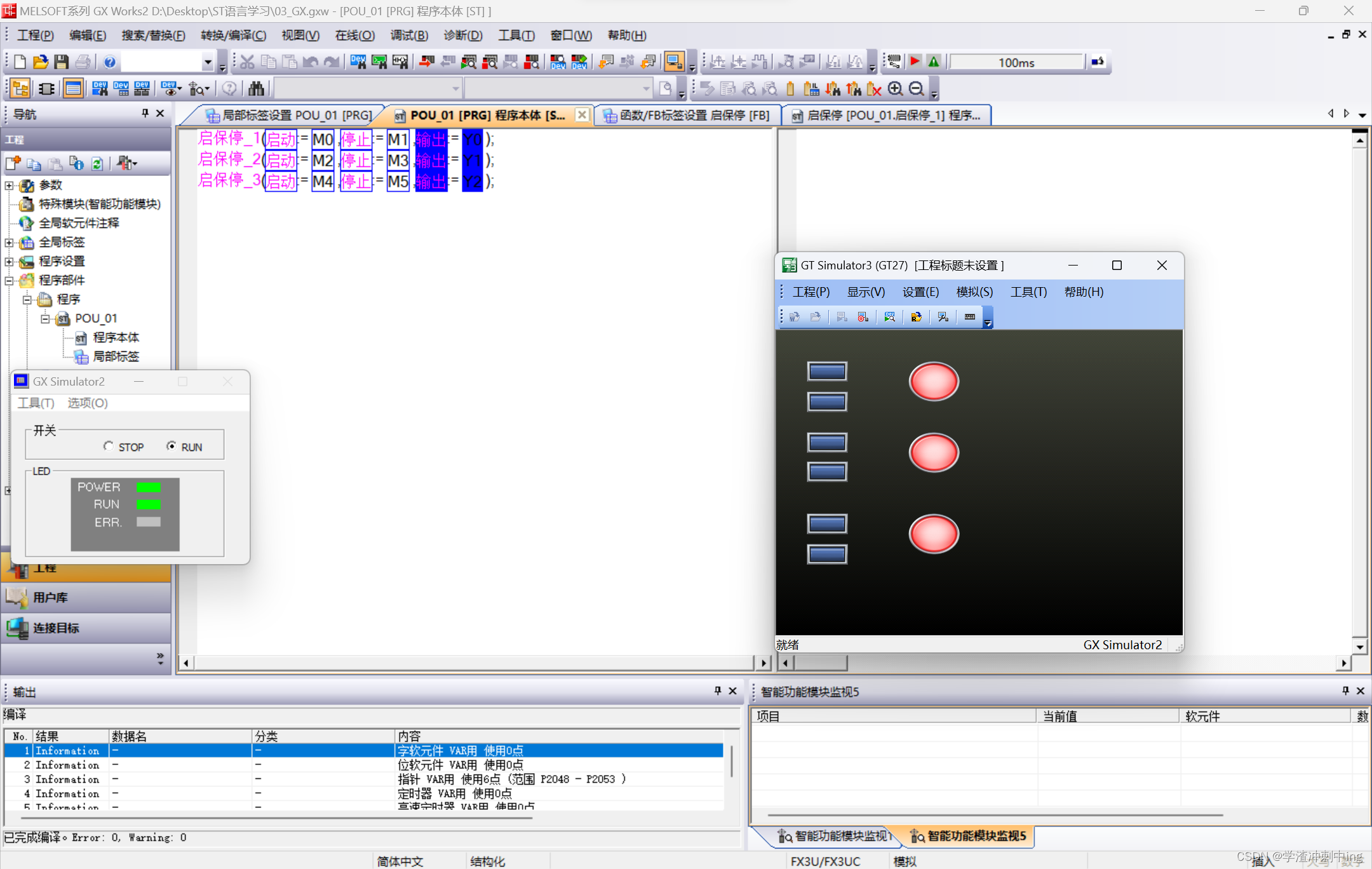This screenshot has width=1372, height=869.
Task: Click the red play arrow icon
Action: point(915,62)
